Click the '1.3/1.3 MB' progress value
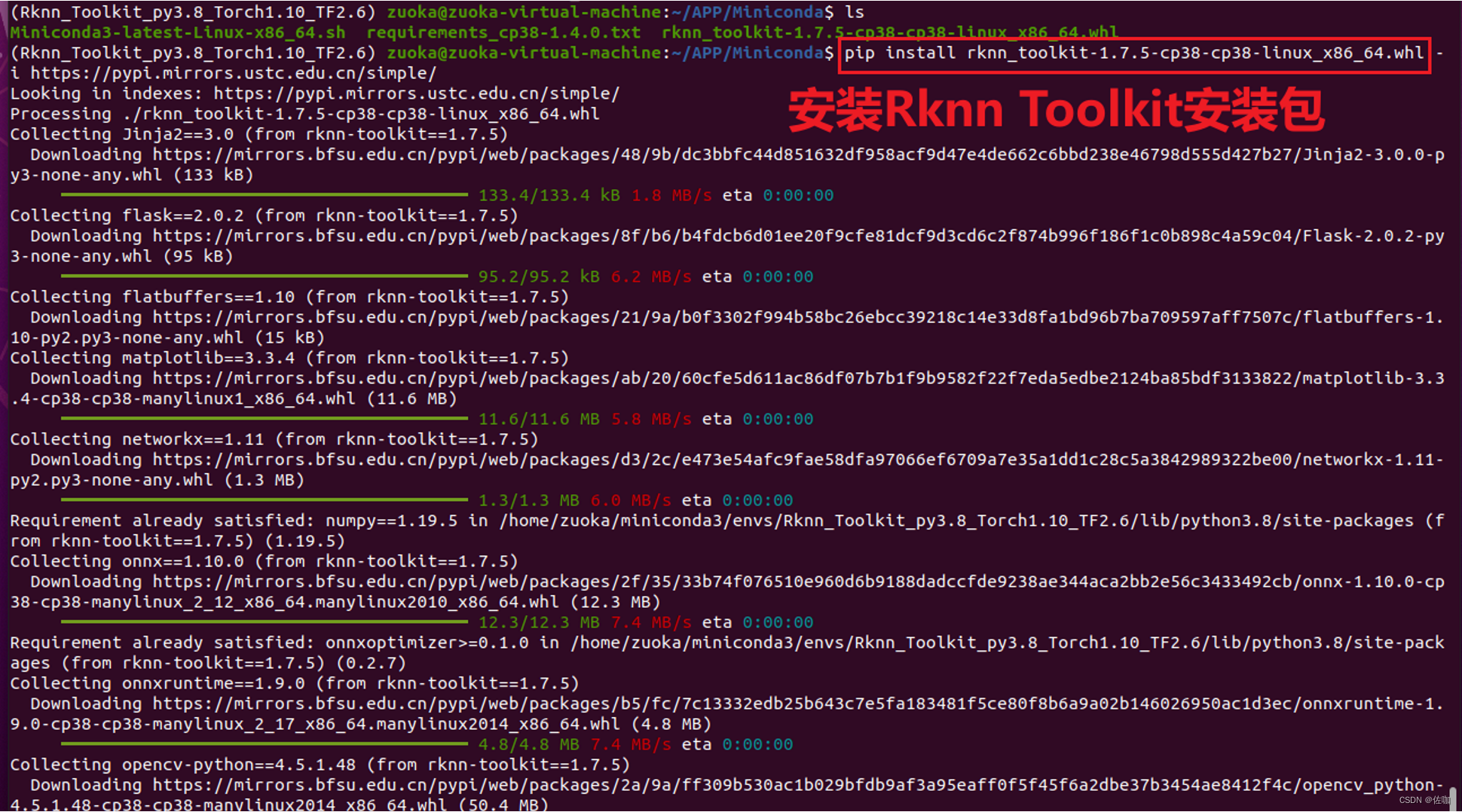The width and height of the screenshot is (1462, 812). click(x=528, y=500)
